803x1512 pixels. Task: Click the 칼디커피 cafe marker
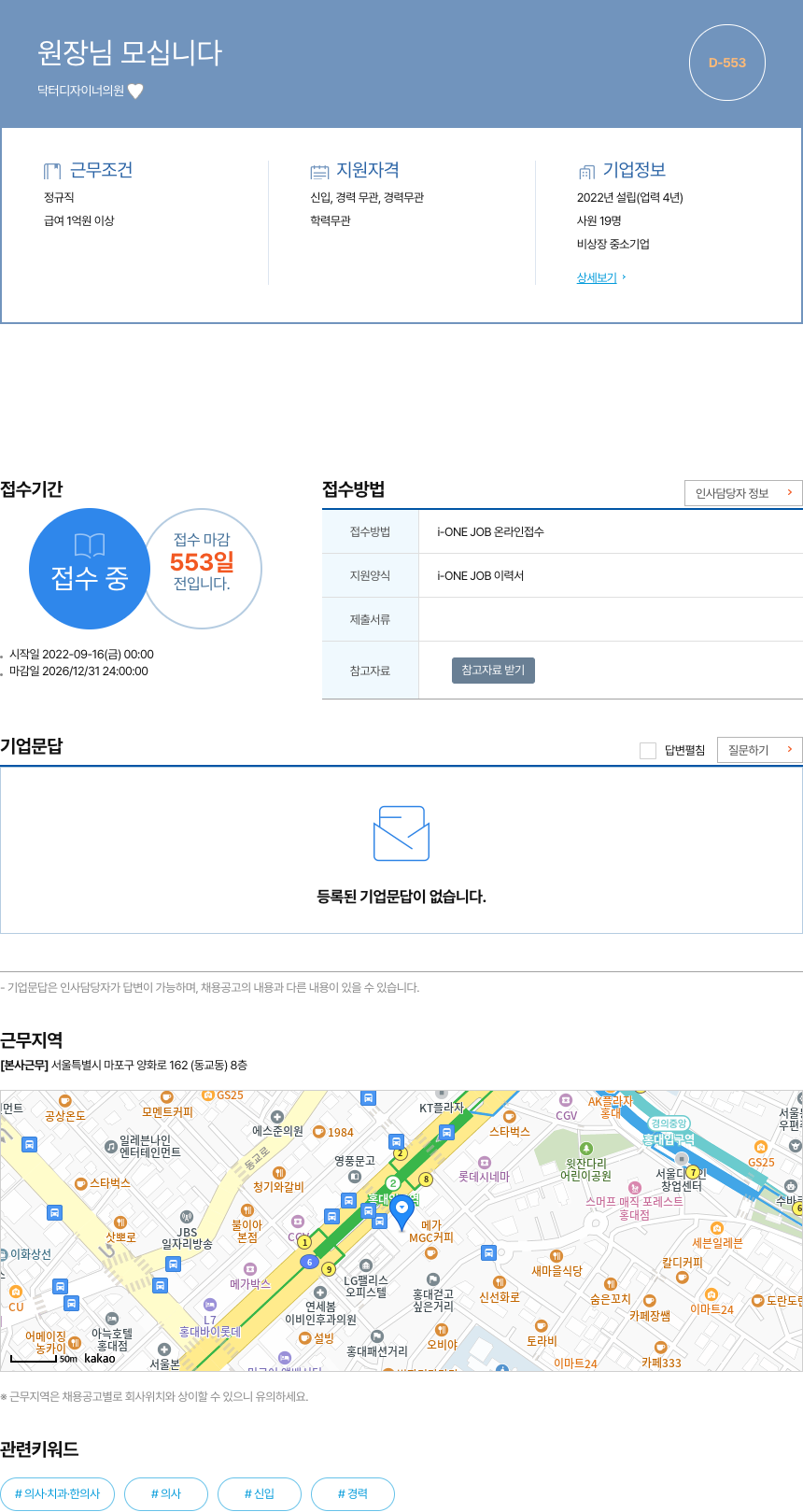pos(683,1277)
